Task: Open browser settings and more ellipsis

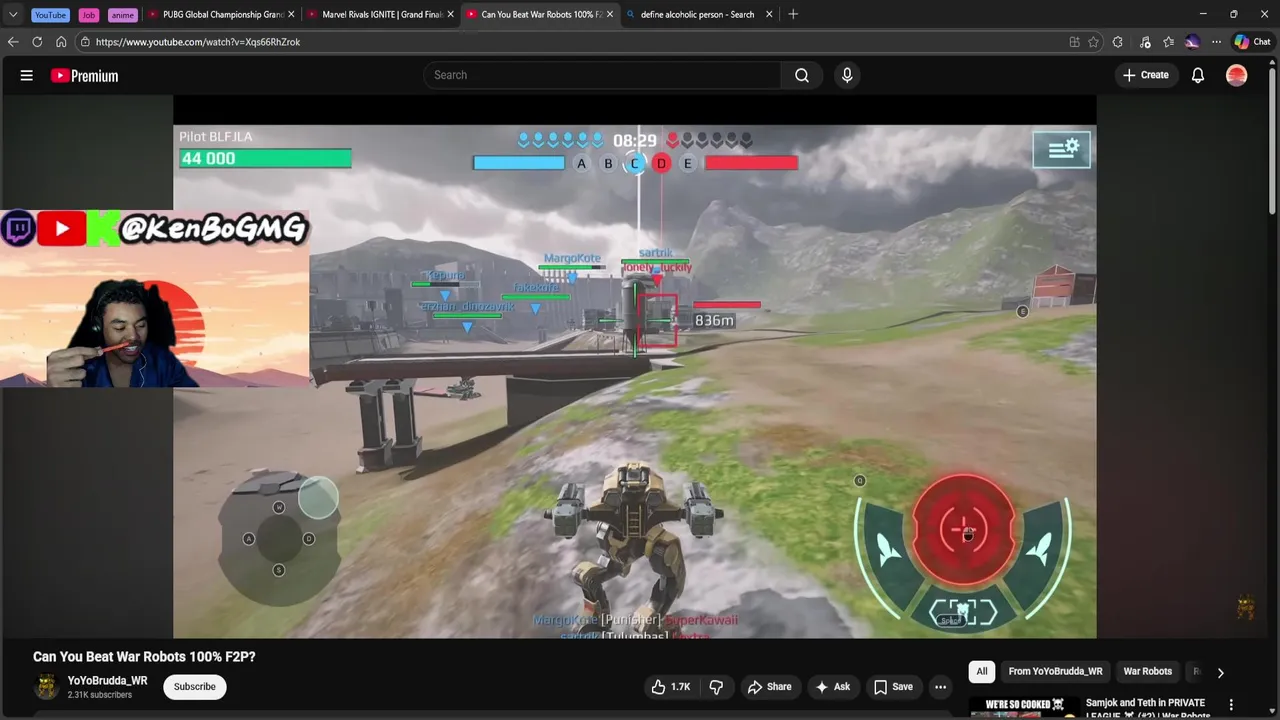Action: coord(1216,42)
